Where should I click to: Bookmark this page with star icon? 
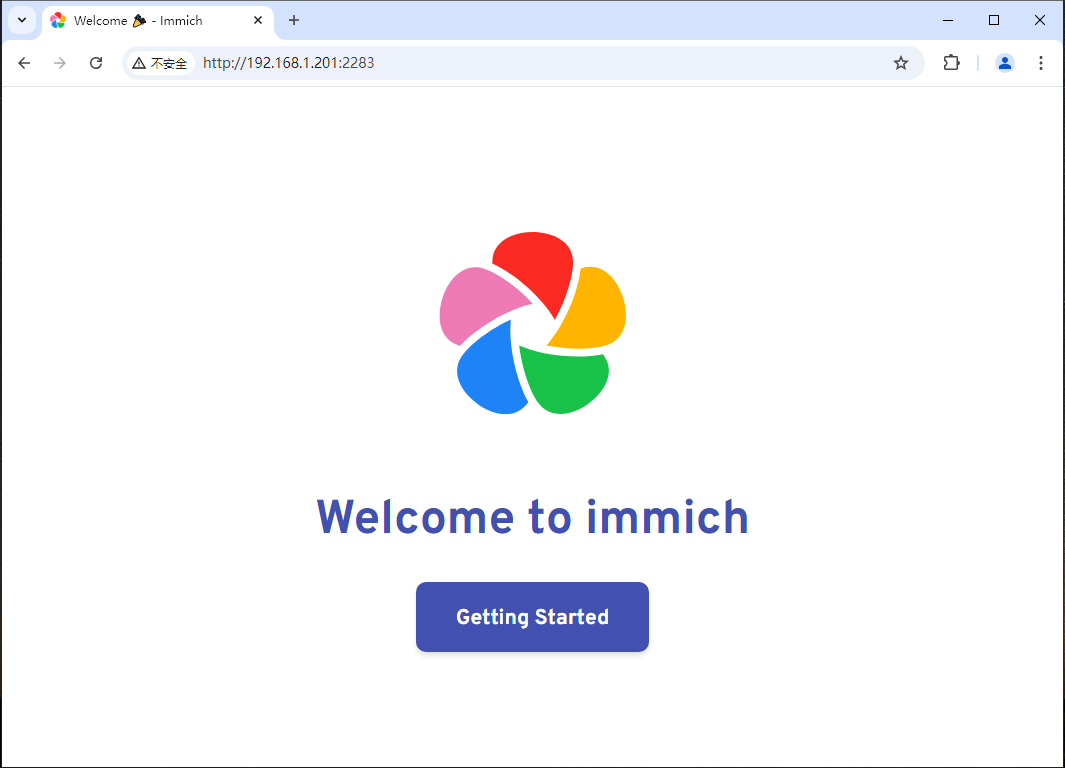[x=901, y=63]
